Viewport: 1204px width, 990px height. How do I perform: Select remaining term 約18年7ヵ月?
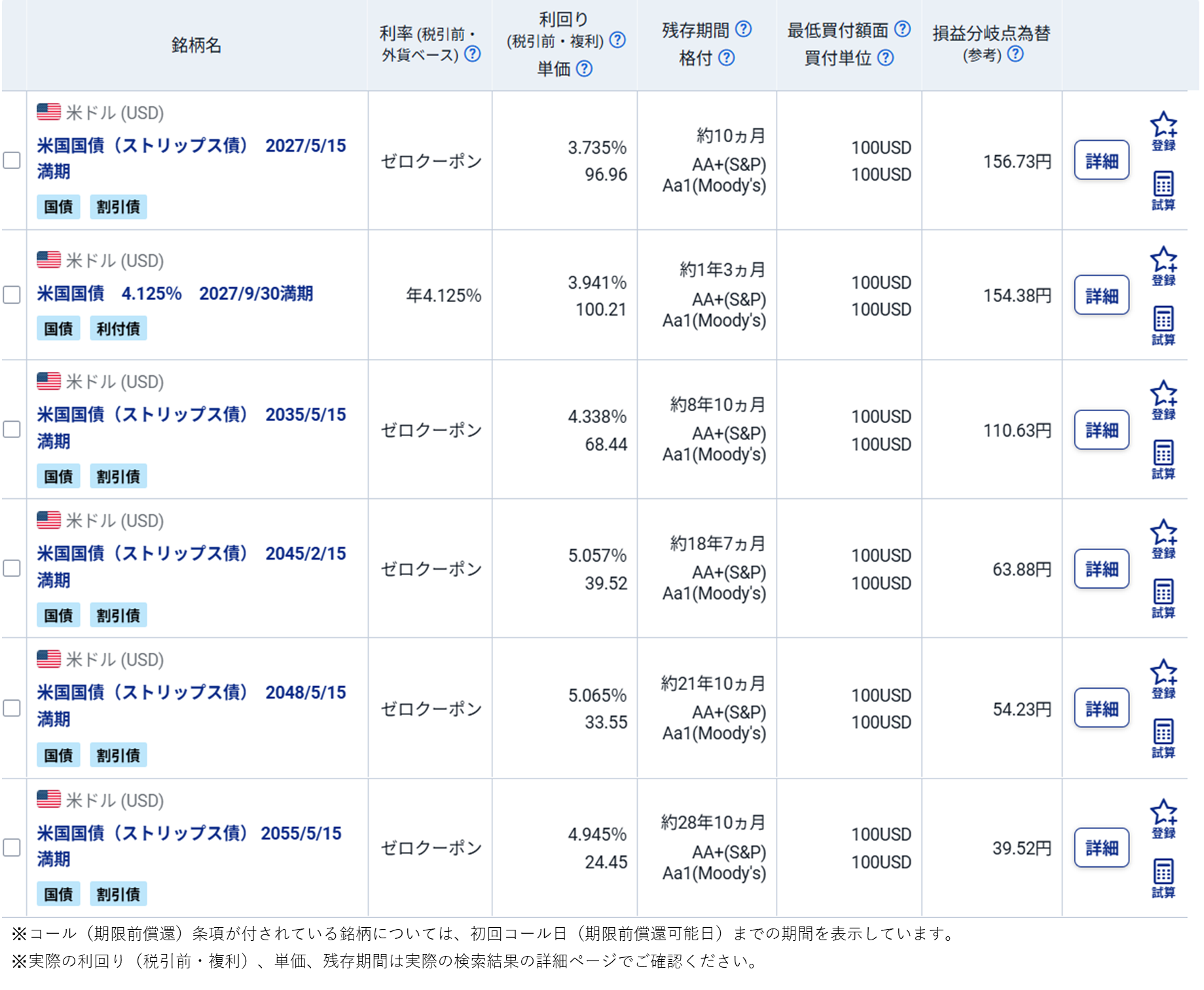[718, 544]
